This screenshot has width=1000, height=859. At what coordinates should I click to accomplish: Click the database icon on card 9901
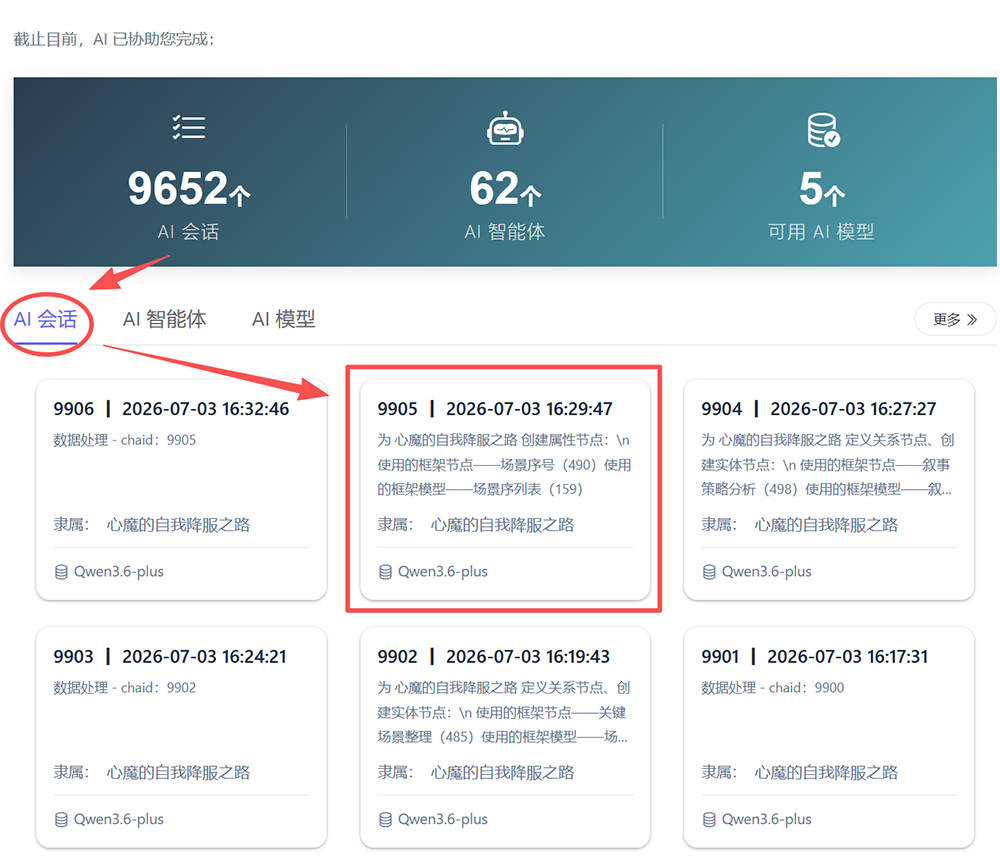pos(709,819)
